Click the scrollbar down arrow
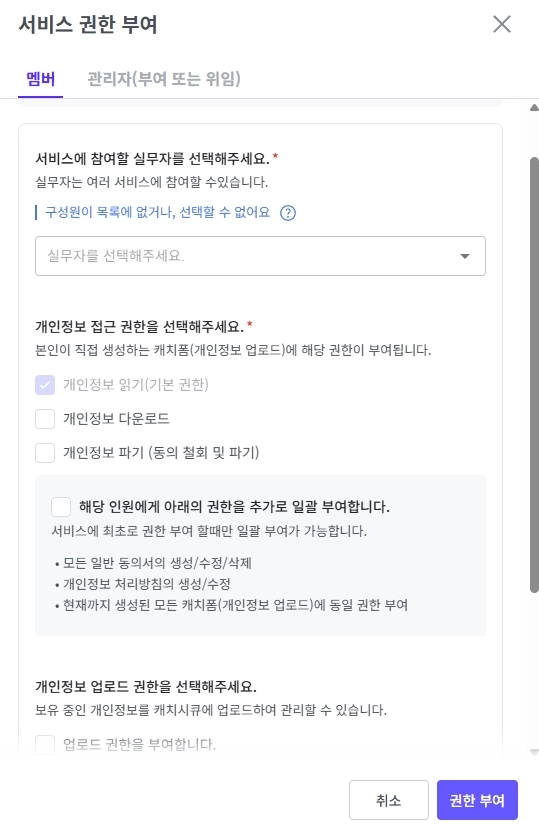The width and height of the screenshot is (539, 833). 534,752
